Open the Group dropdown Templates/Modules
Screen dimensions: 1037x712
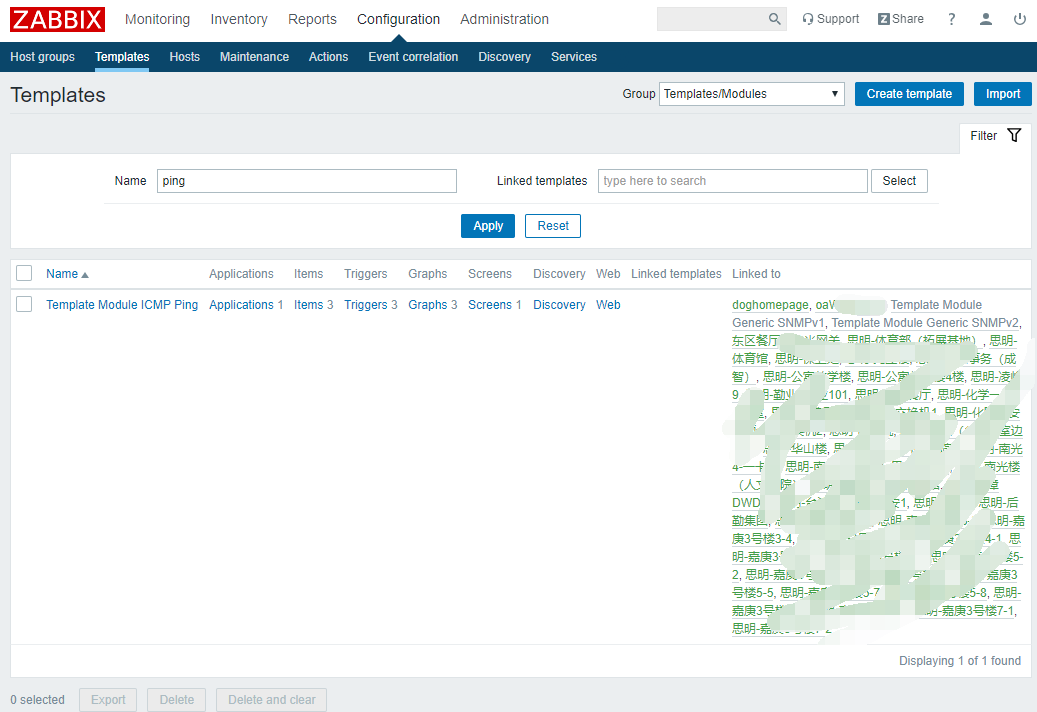[752, 94]
